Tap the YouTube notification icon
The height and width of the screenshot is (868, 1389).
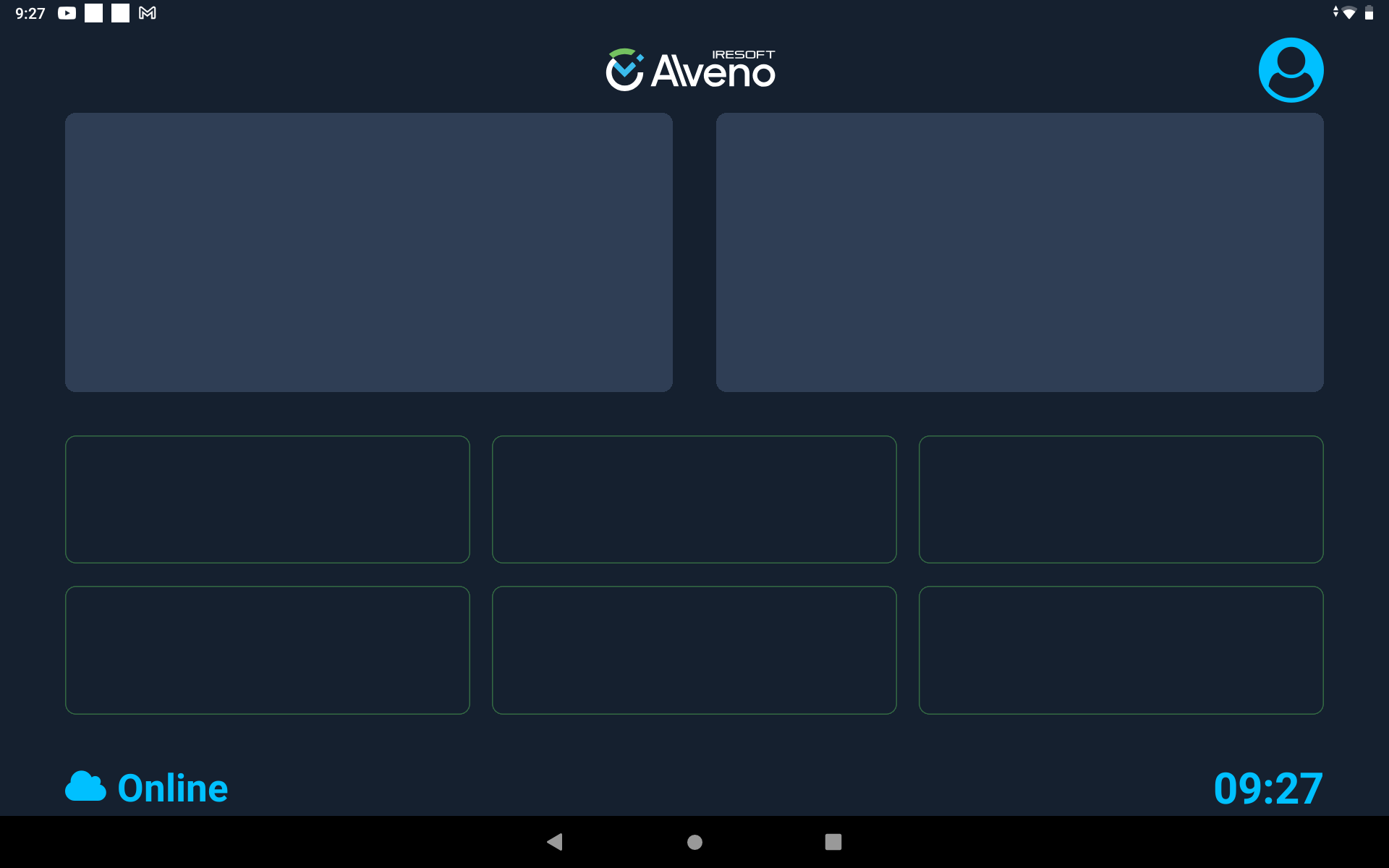click(x=67, y=13)
